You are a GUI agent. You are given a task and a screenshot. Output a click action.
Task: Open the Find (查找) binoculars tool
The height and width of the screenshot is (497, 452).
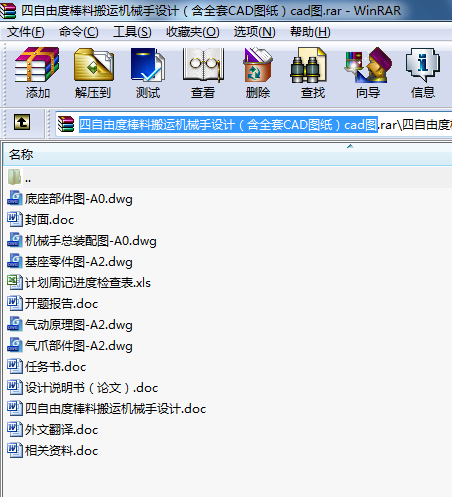click(313, 73)
